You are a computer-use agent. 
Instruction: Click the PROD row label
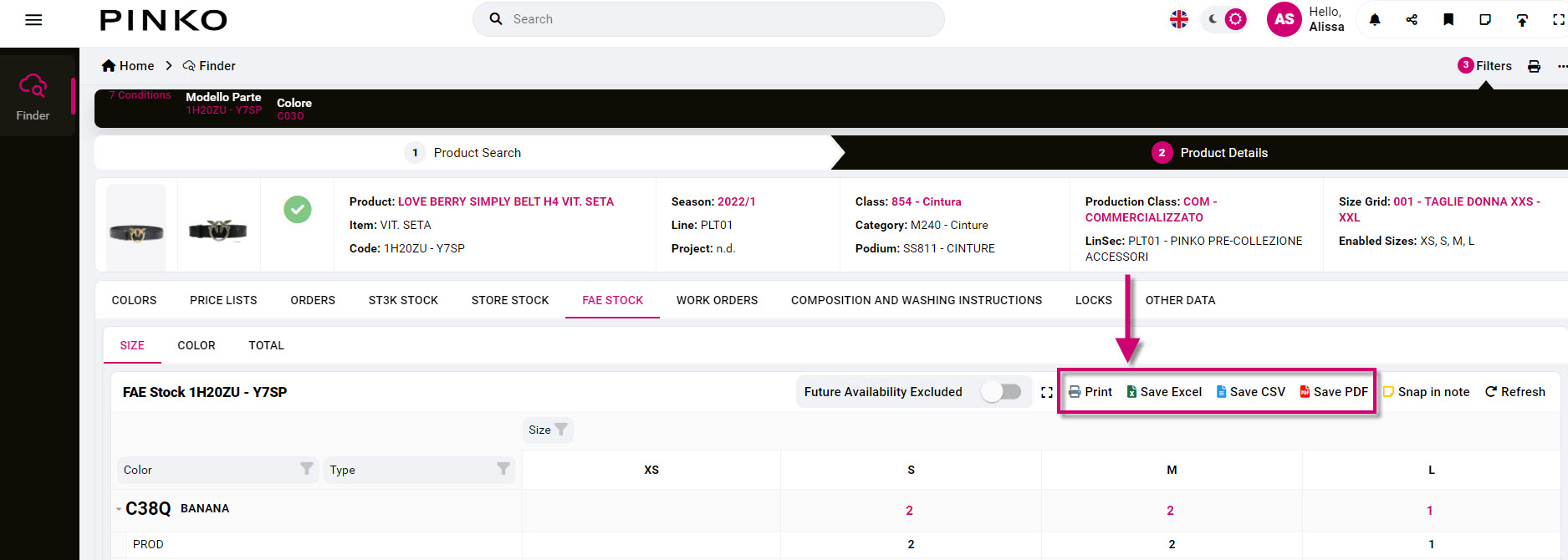tap(148, 544)
